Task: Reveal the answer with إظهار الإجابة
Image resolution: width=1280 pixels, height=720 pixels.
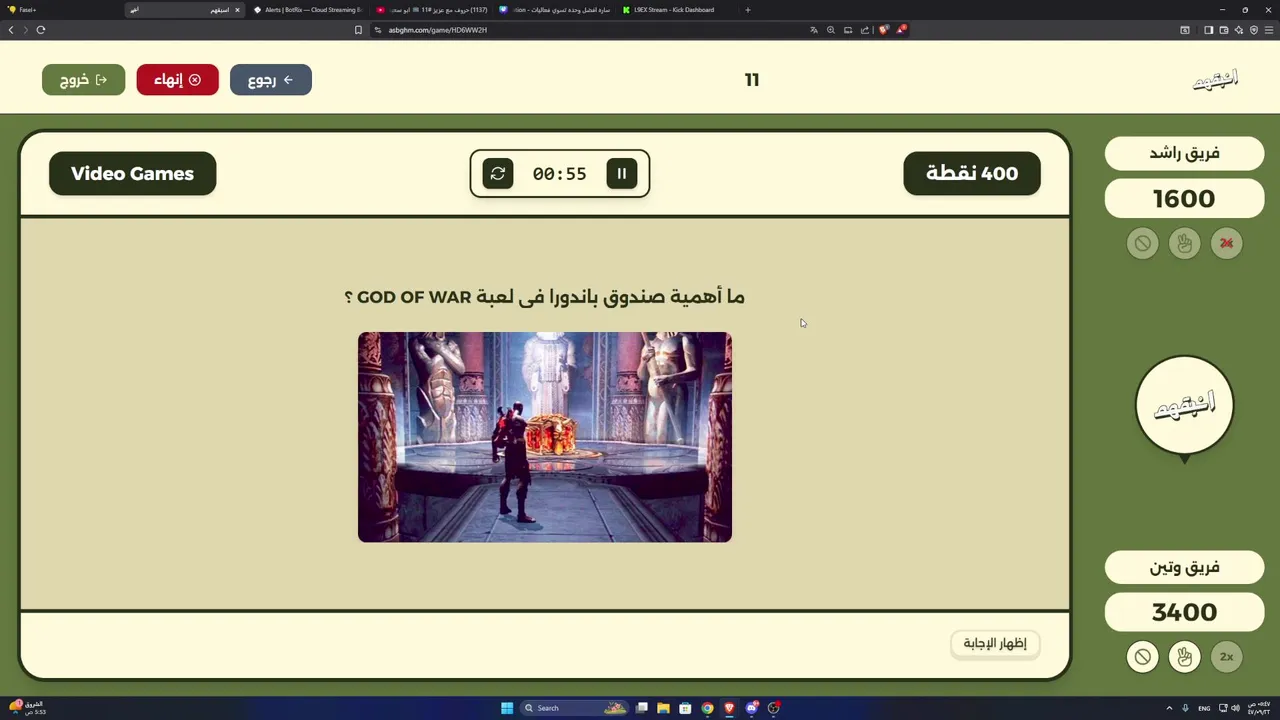Action: (x=995, y=643)
